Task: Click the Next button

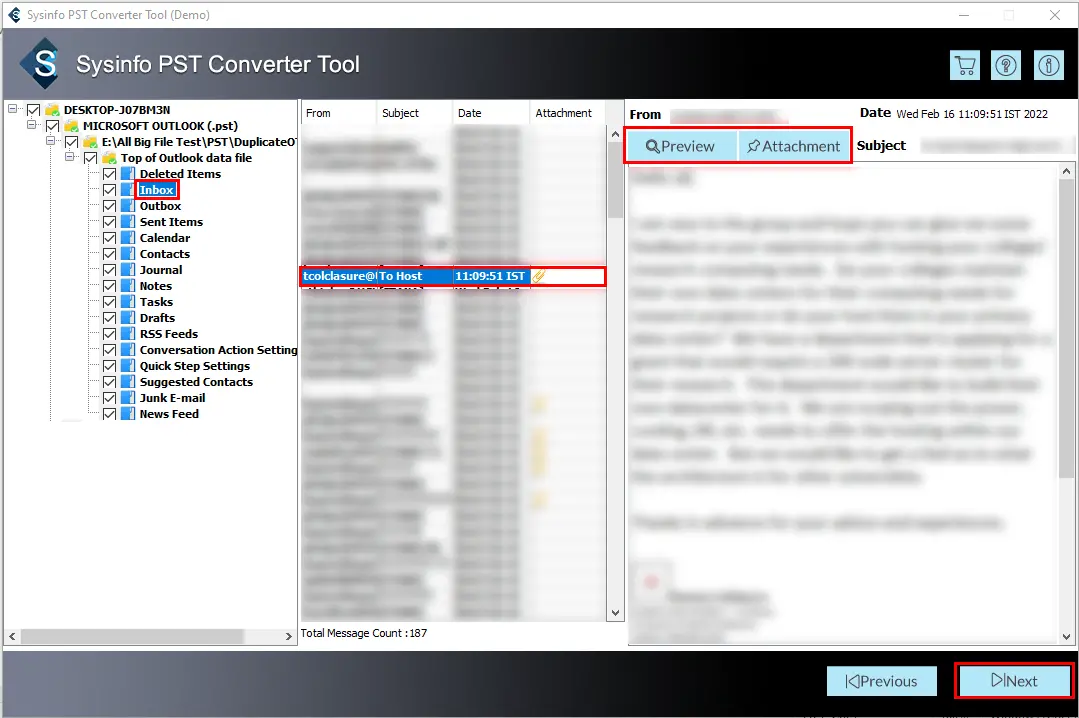Action: [x=1014, y=681]
